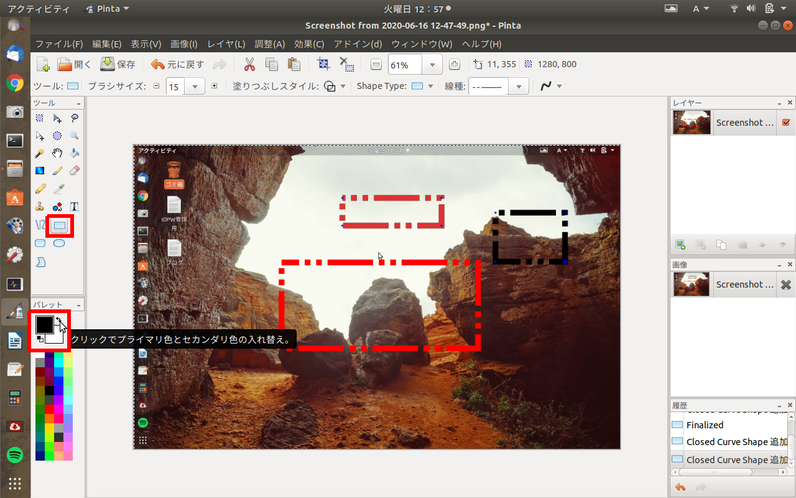
Task: Decrease brush size with minus button
Action: 156,86
